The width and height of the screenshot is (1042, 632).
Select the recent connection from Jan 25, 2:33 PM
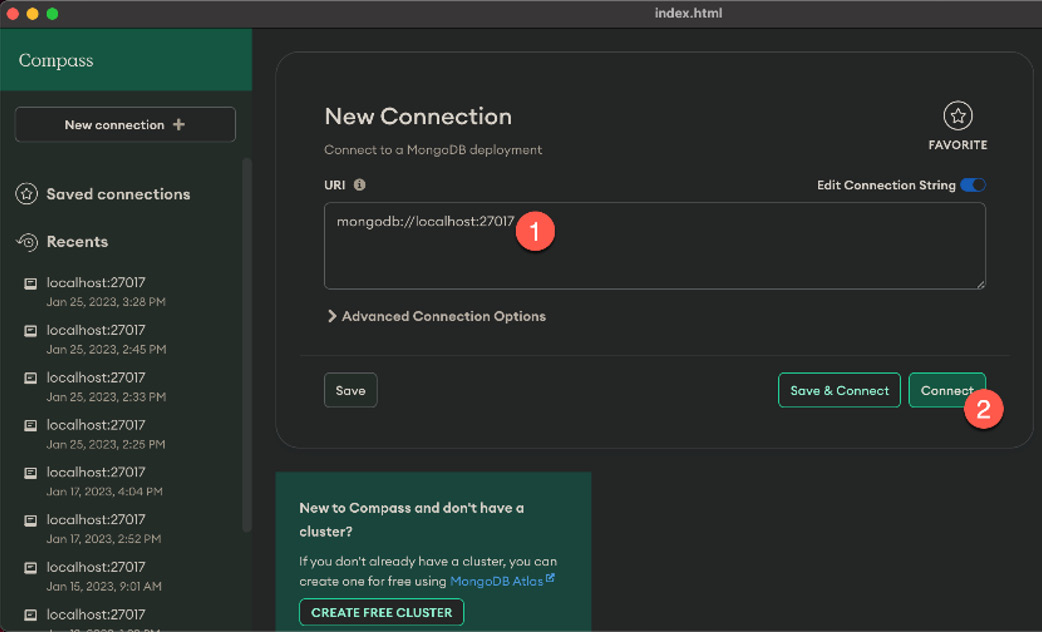coord(94,387)
